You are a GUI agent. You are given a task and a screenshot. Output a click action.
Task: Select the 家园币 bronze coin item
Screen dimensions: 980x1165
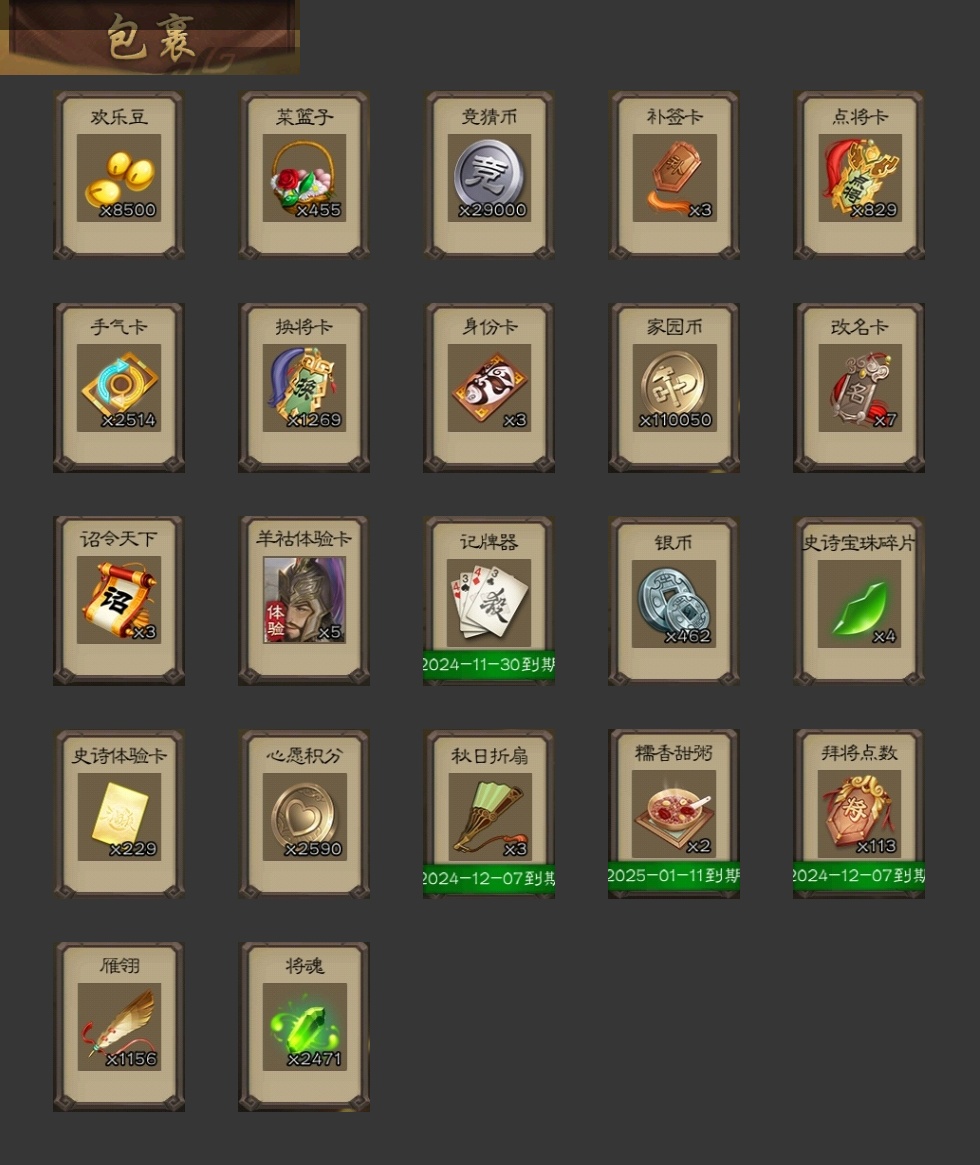coord(674,388)
